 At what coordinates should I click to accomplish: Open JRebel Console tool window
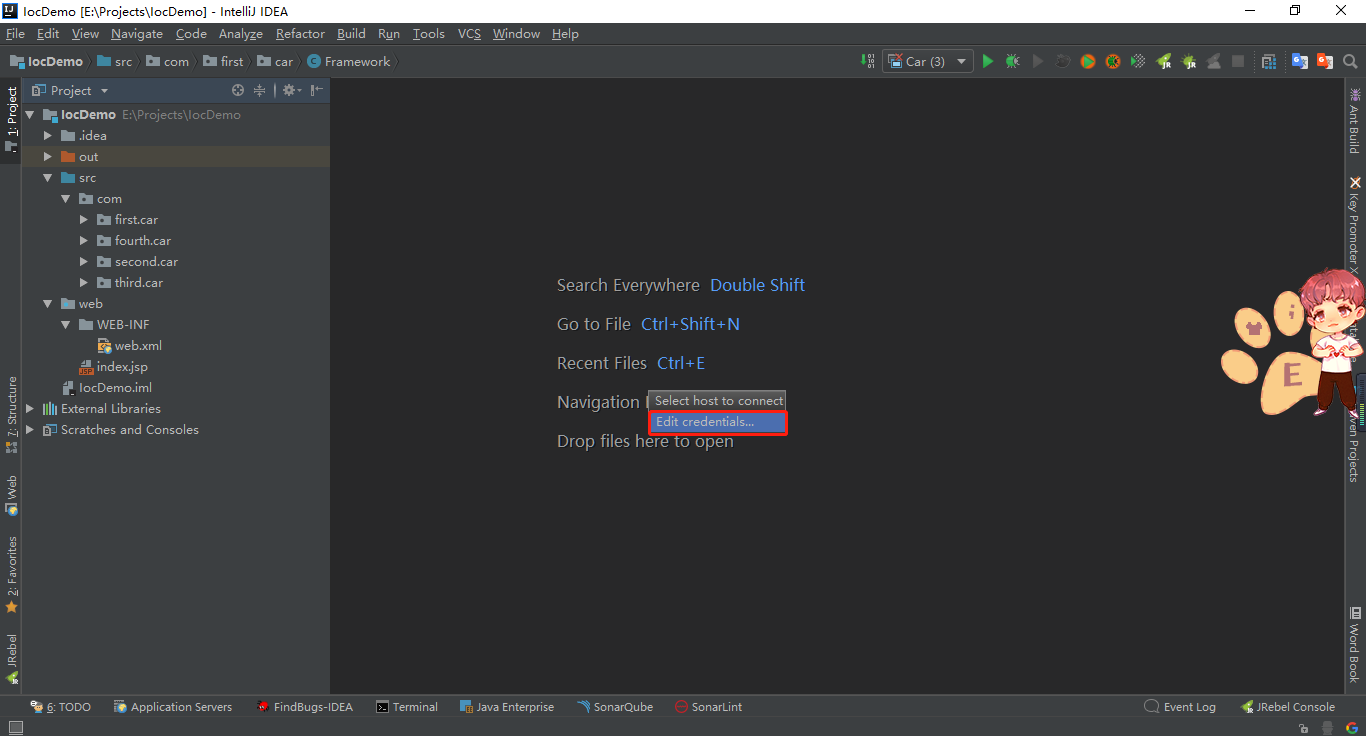click(1288, 707)
